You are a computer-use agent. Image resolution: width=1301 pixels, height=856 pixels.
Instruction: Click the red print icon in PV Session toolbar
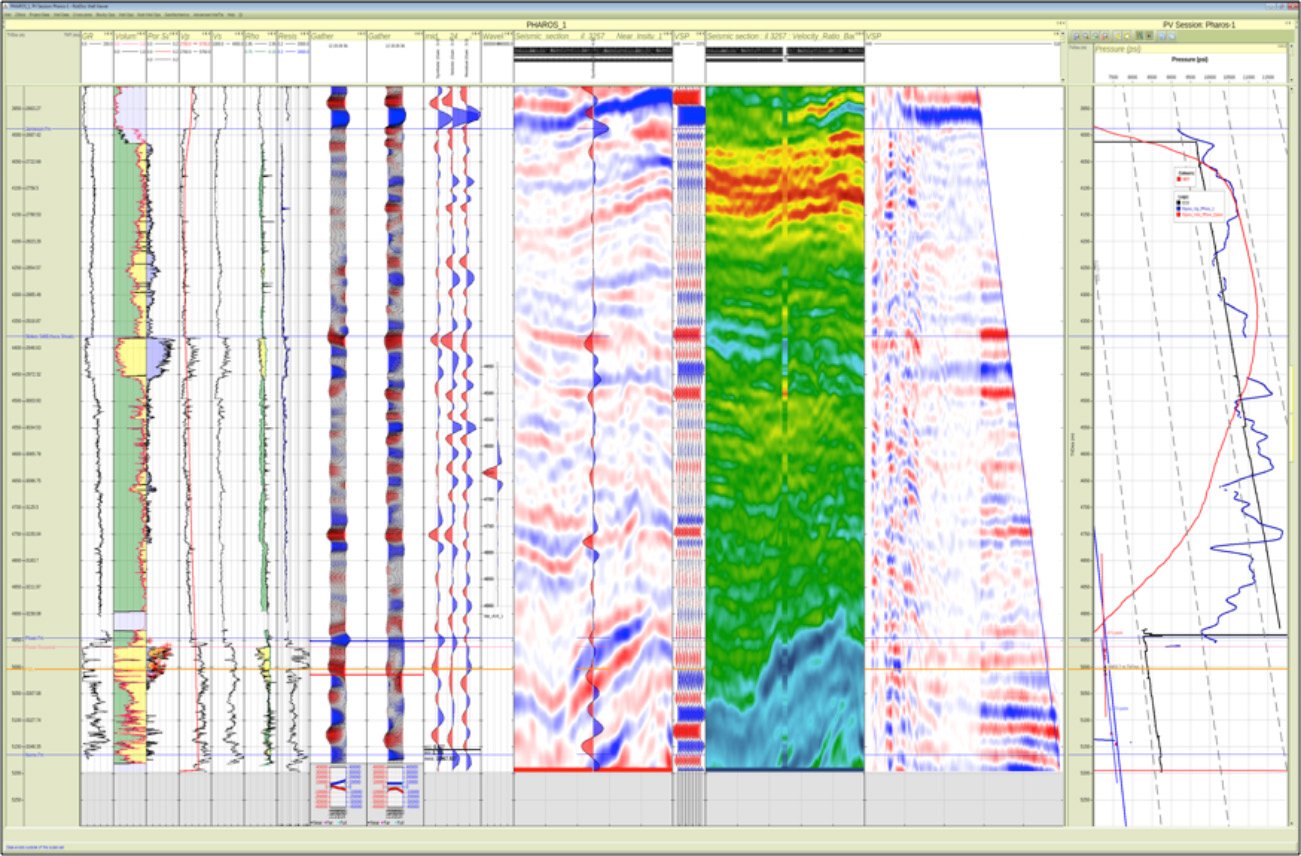[x=1104, y=35]
